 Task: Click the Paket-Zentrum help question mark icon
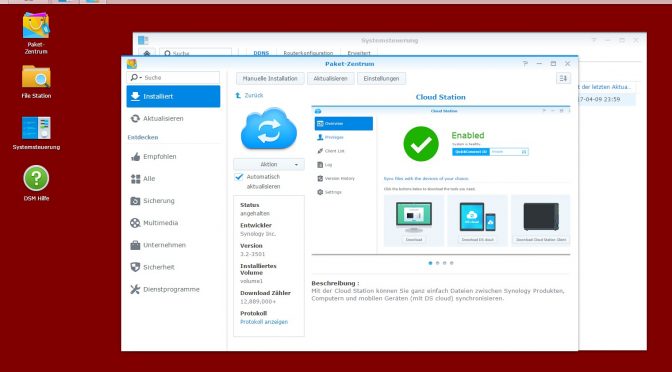coord(525,63)
